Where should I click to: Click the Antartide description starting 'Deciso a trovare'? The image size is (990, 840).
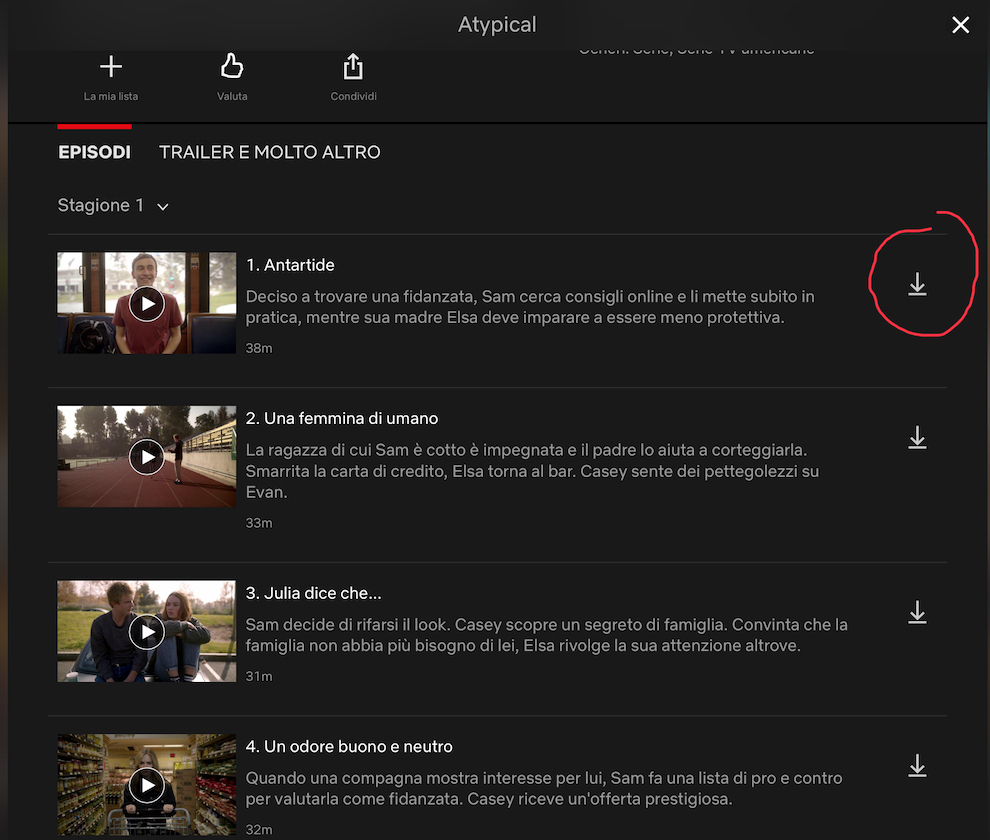coord(530,307)
